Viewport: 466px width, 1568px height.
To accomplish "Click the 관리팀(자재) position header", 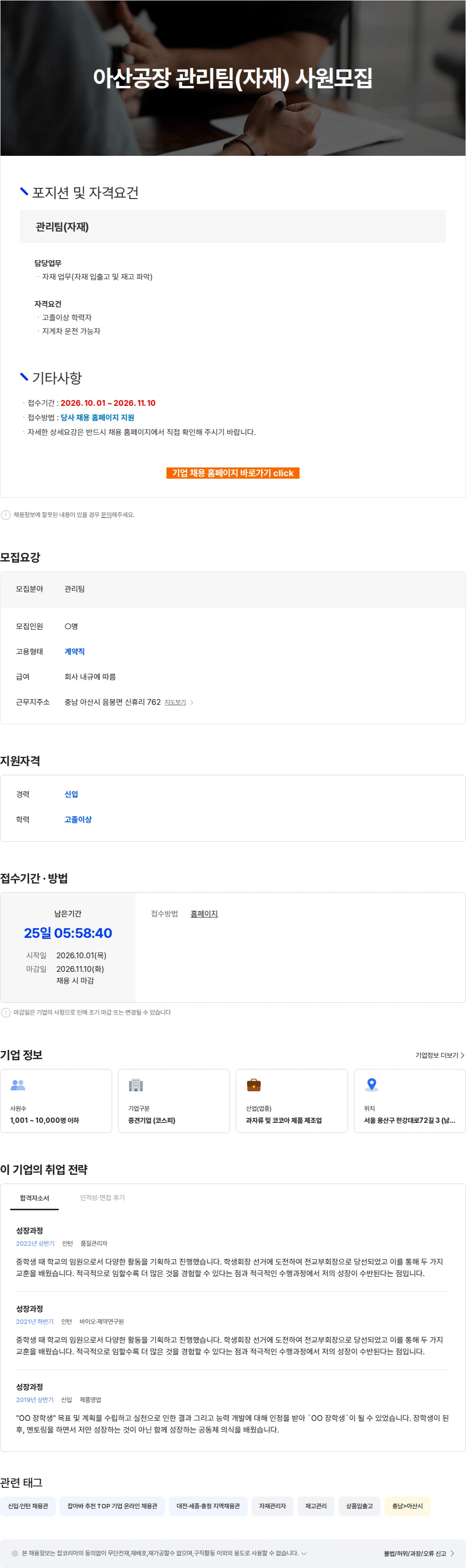I will pyautogui.click(x=62, y=226).
